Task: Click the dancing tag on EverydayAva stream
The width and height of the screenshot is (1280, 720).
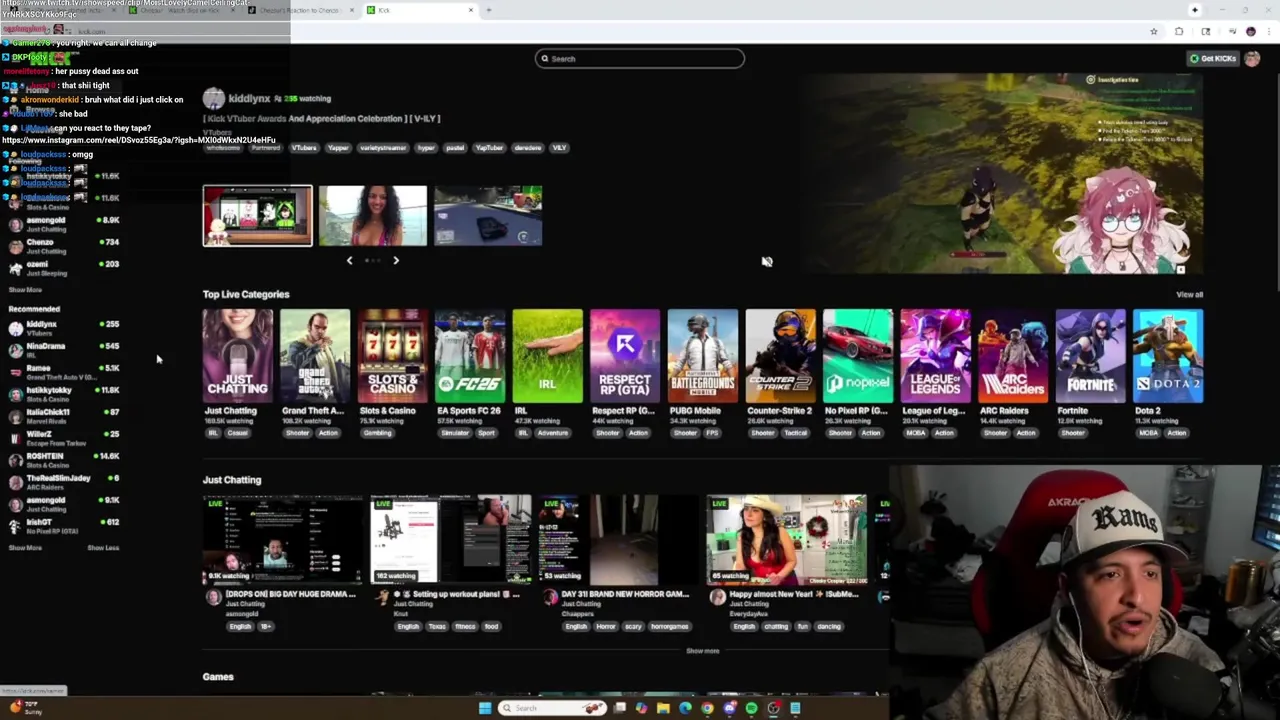Action: point(830,626)
